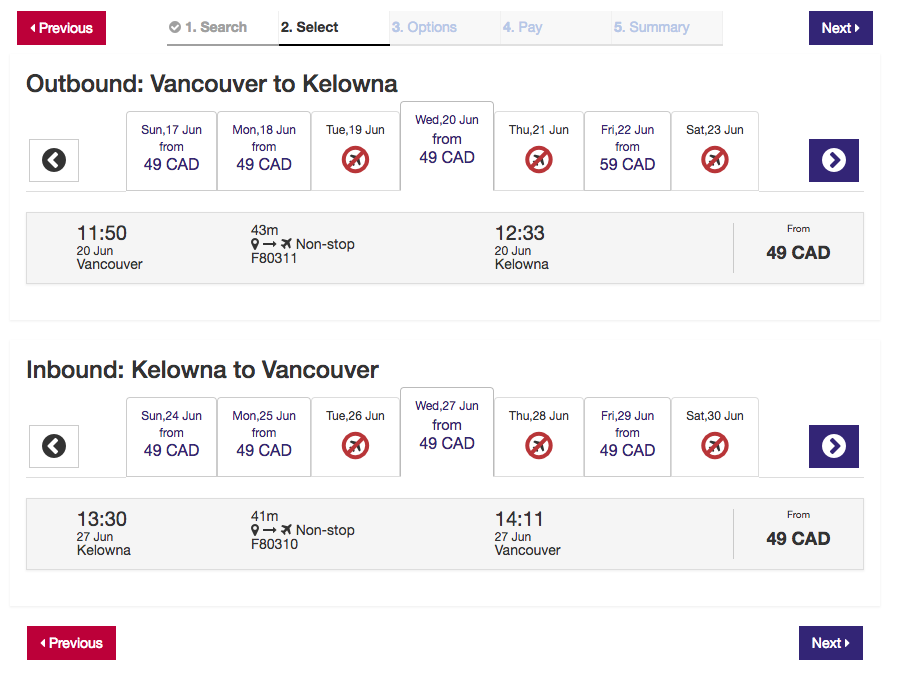Viewport: 919px width, 674px height.
Task: Show earlier outbound dates with left arrow
Action: (x=54, y=160)
